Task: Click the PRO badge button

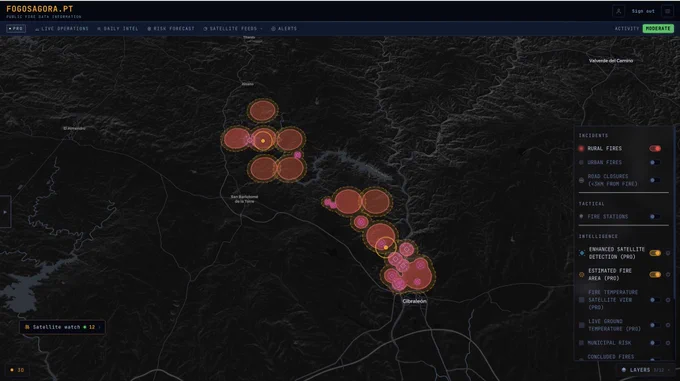Action: [16, 29]
